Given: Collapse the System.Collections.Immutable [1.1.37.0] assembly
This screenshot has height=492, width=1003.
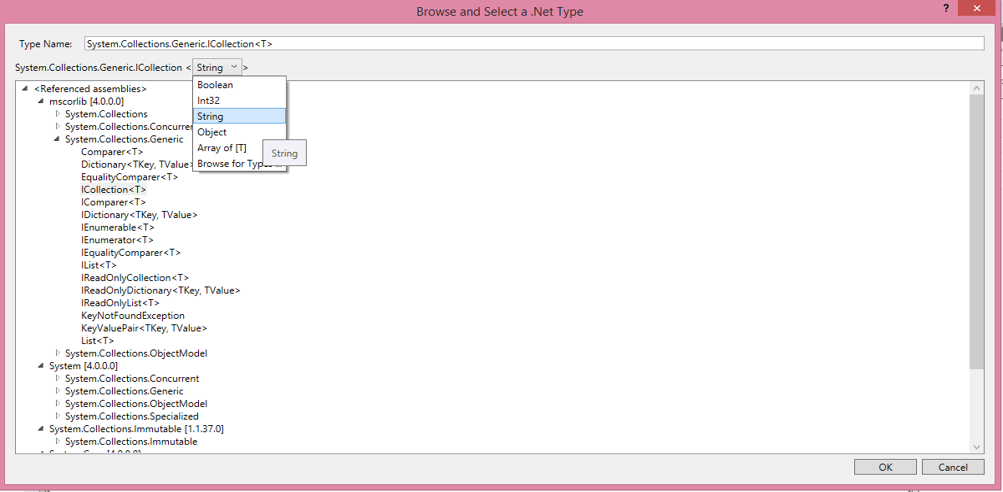Looking at the screenshot, I should pos(41,429).
